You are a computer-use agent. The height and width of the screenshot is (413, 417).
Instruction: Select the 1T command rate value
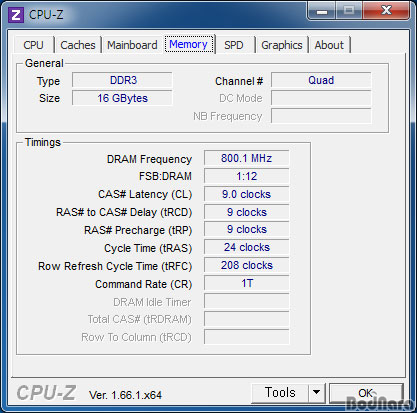pyautogui.click(x=246, y=283)
